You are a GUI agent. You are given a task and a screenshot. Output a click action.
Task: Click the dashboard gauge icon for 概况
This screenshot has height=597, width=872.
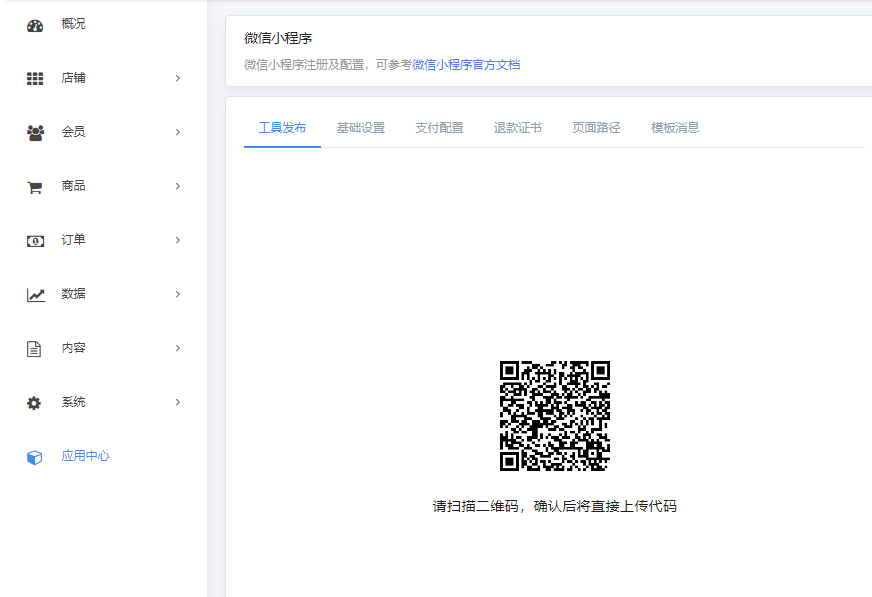coord(35,25)
